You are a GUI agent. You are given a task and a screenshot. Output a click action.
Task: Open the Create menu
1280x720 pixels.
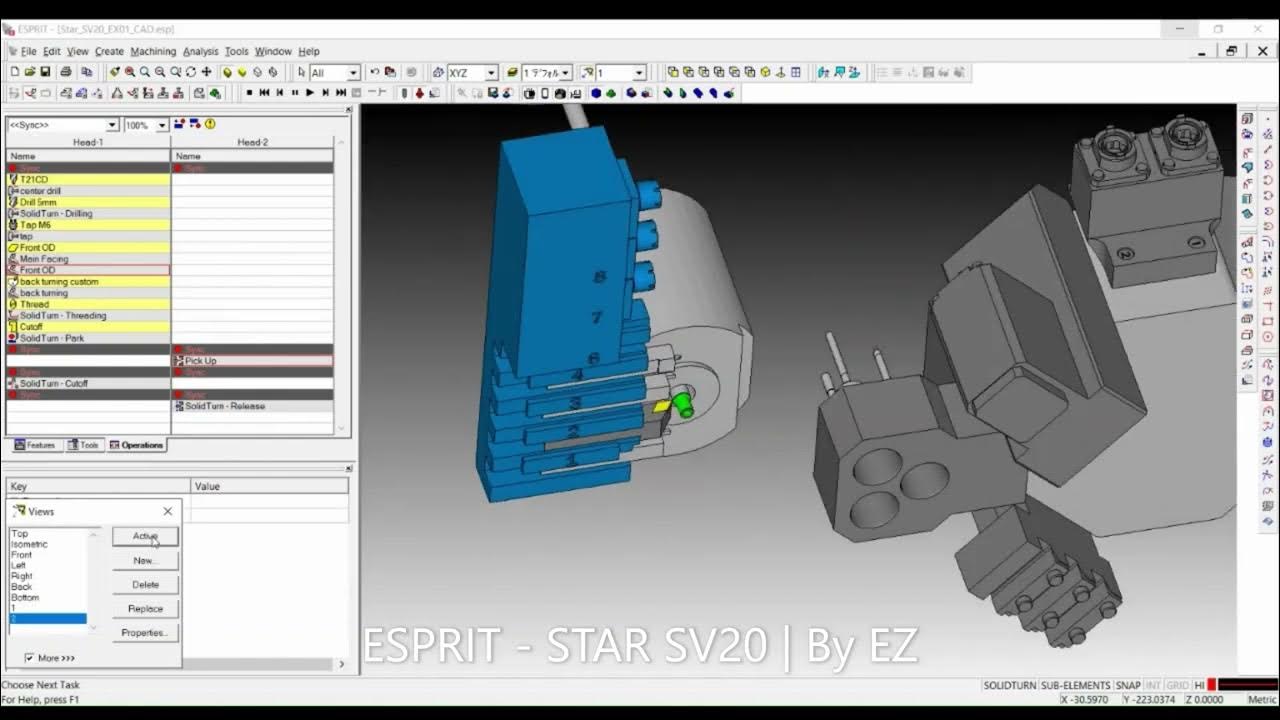(x=109, y=51)
